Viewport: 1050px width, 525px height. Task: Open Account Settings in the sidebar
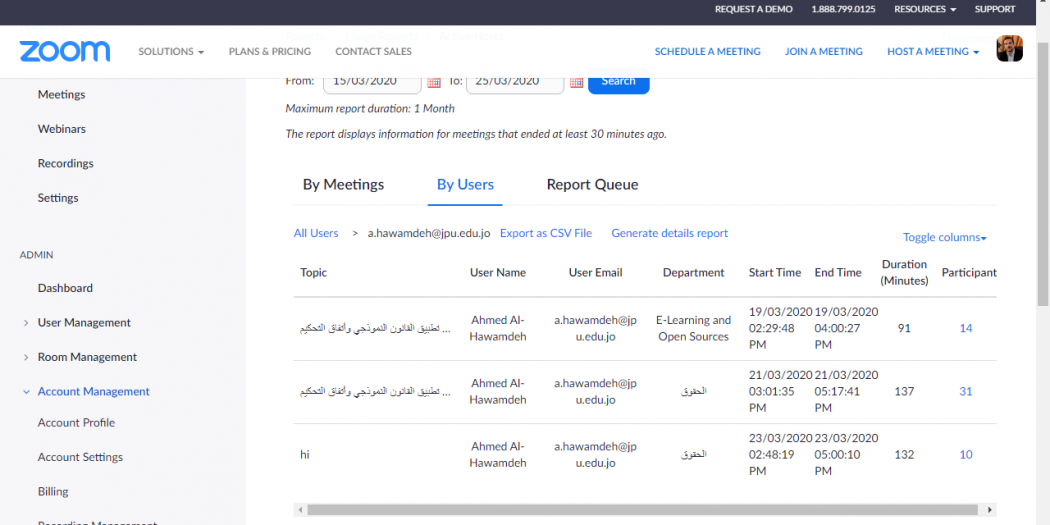[x=80, y=457]
